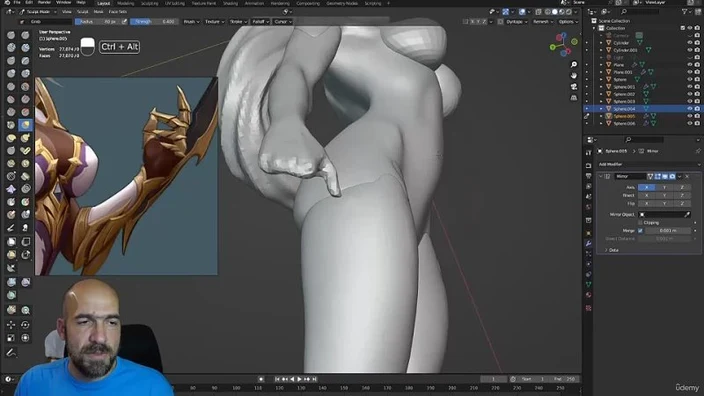704x396 pixels.
Task: Open the World properties tab icon
Action: pyautogui.click(x=588, y=207)
